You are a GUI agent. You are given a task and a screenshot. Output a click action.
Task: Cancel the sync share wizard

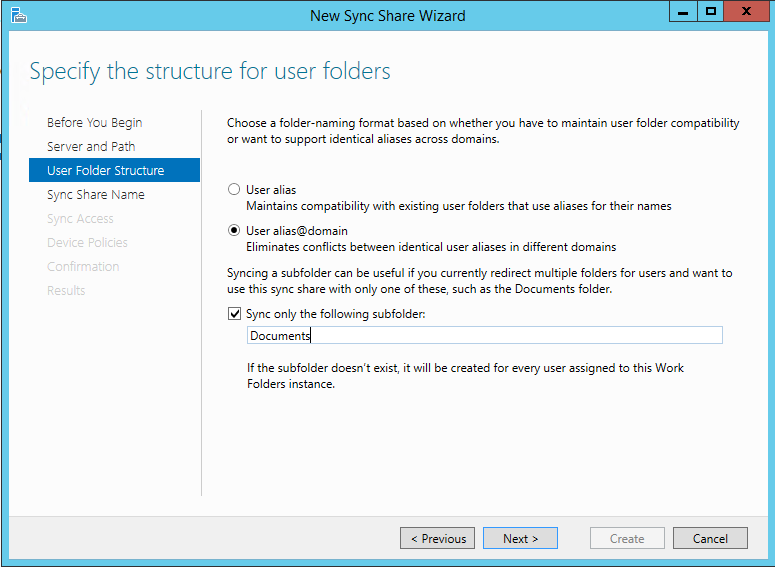coord(710,538)
